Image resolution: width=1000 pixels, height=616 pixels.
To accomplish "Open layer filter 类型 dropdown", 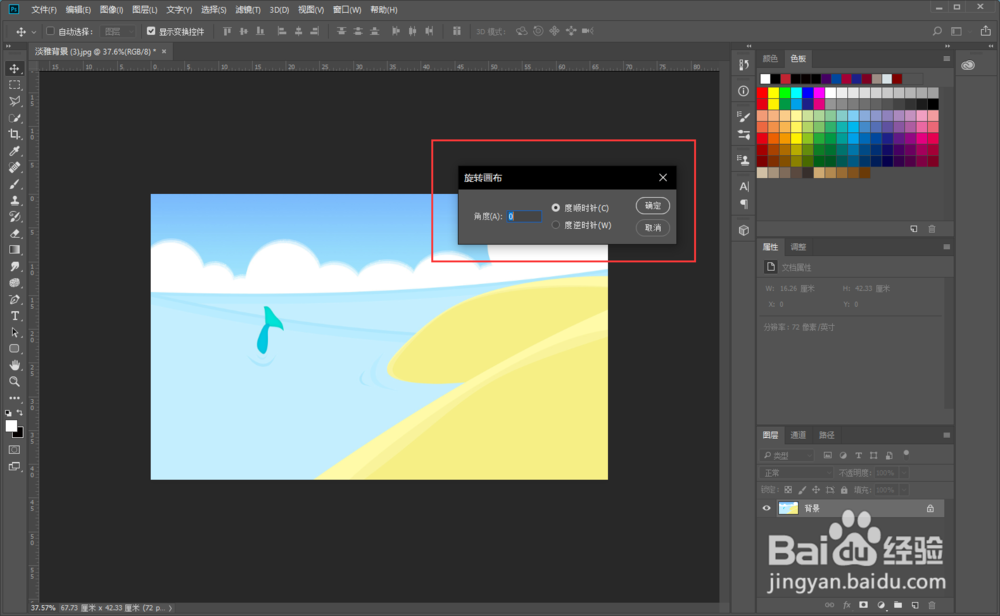I will (787, 455).
